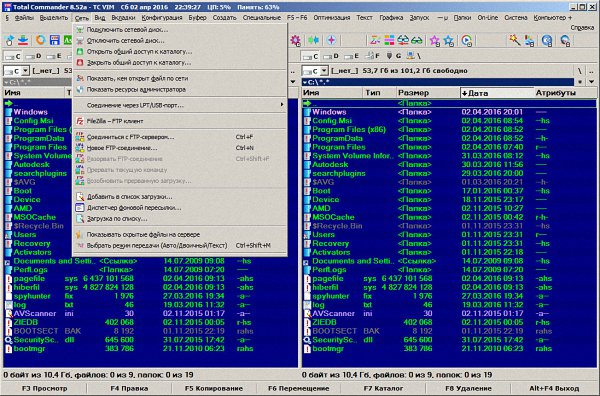Sort right panel by Атрибуты column
This screenshot has width=600, height=396.
pos(564,93)
